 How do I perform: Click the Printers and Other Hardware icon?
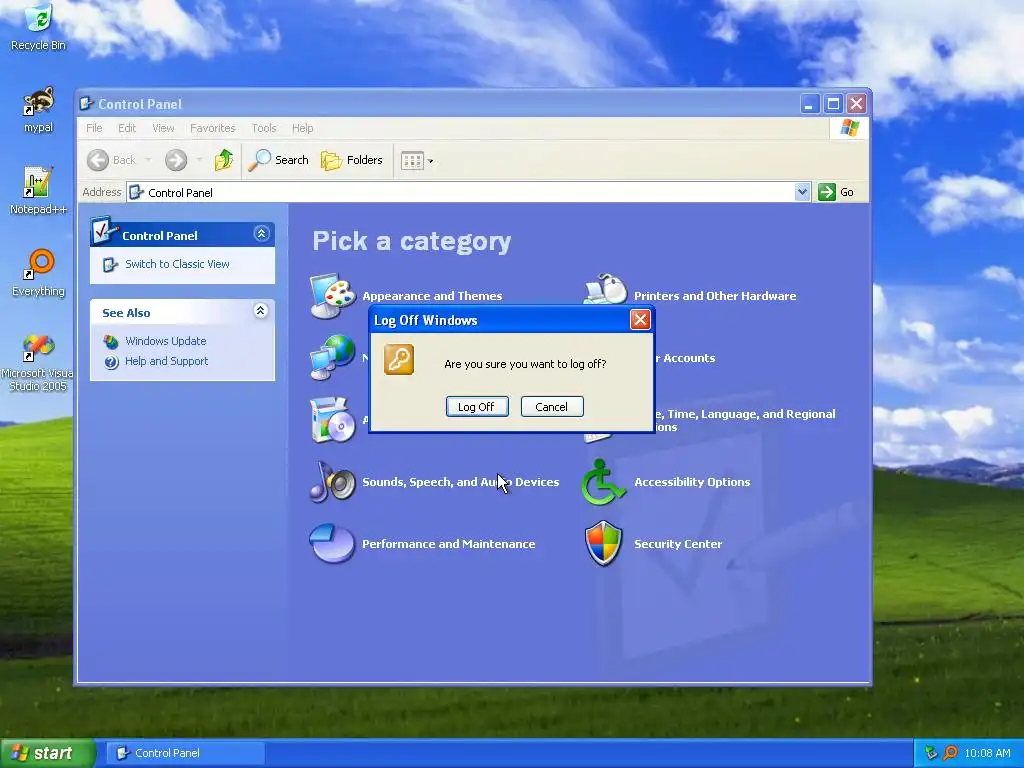pos(605,289)
